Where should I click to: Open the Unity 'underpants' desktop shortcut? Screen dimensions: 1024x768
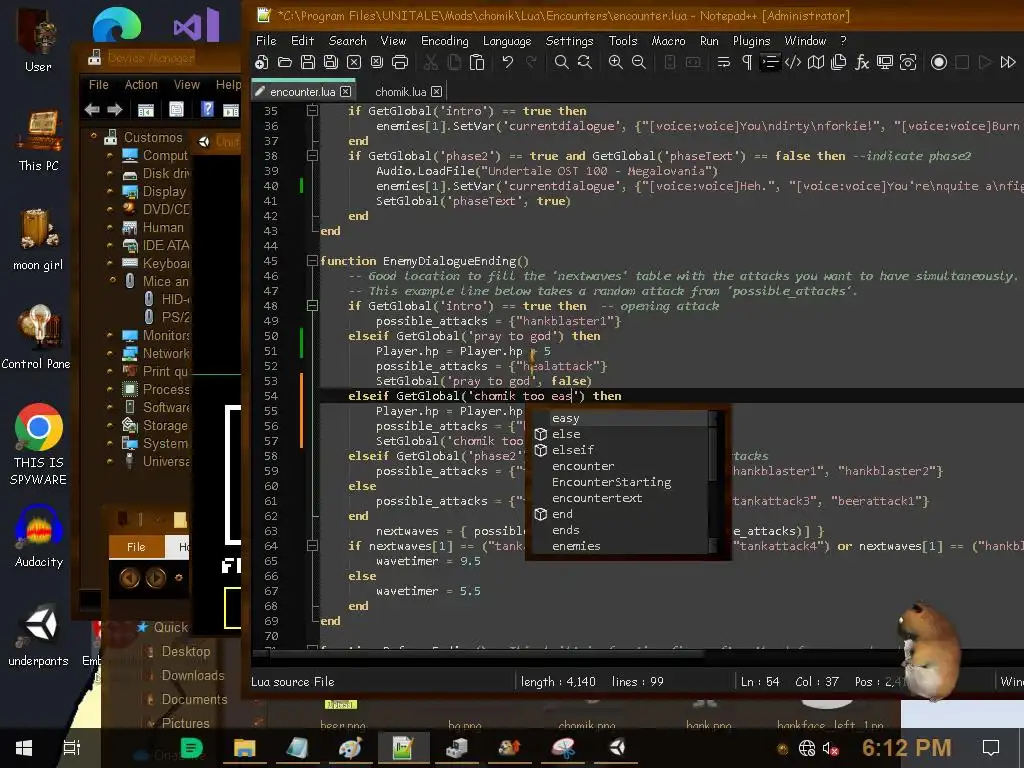tap(39, 635)
